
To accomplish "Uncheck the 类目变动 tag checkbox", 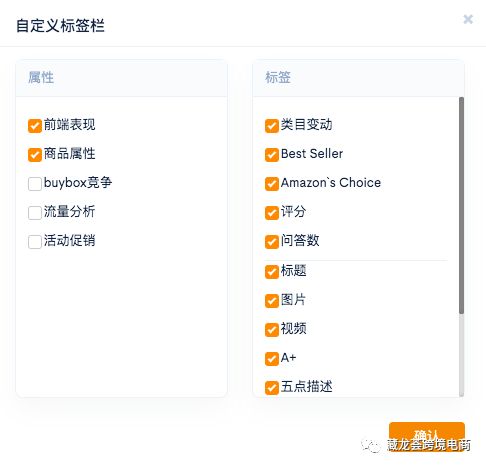I will pos(272,126).
